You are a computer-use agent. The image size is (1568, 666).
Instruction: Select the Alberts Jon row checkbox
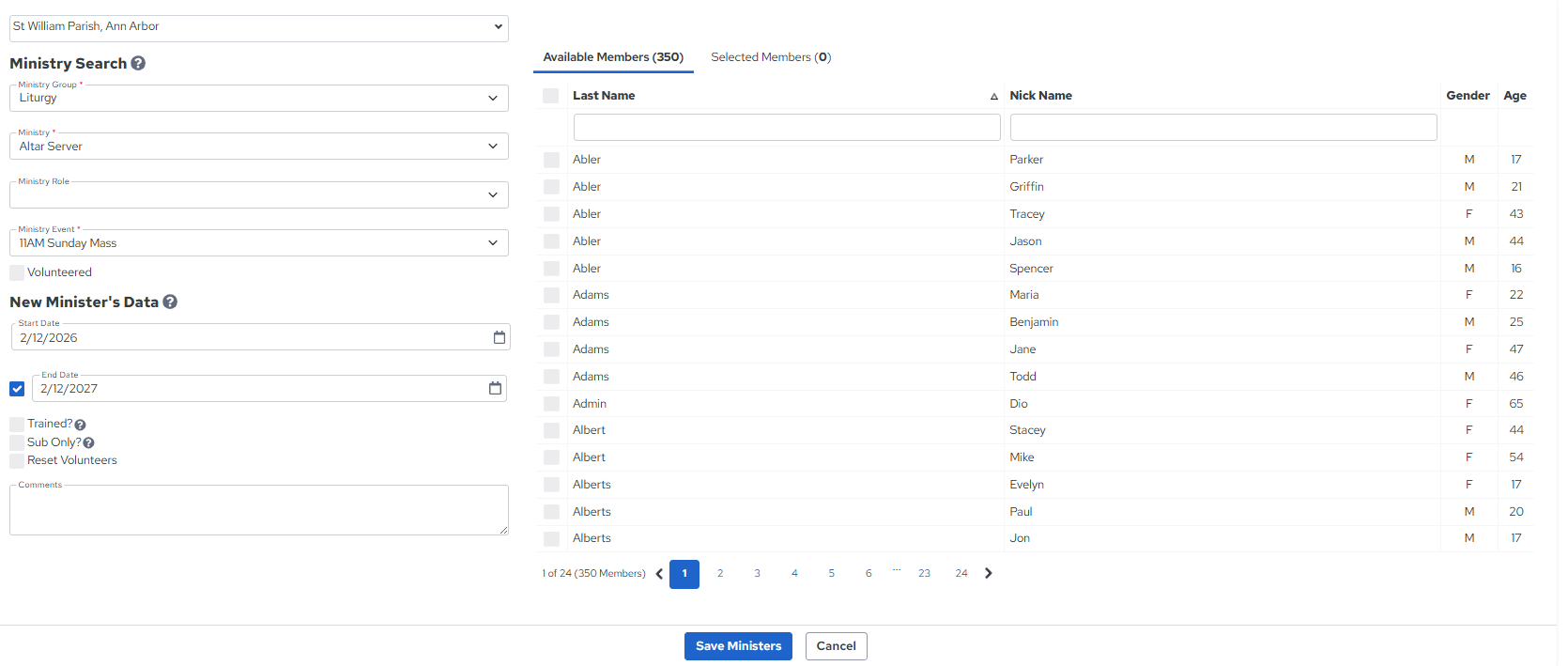click(551, 538)
